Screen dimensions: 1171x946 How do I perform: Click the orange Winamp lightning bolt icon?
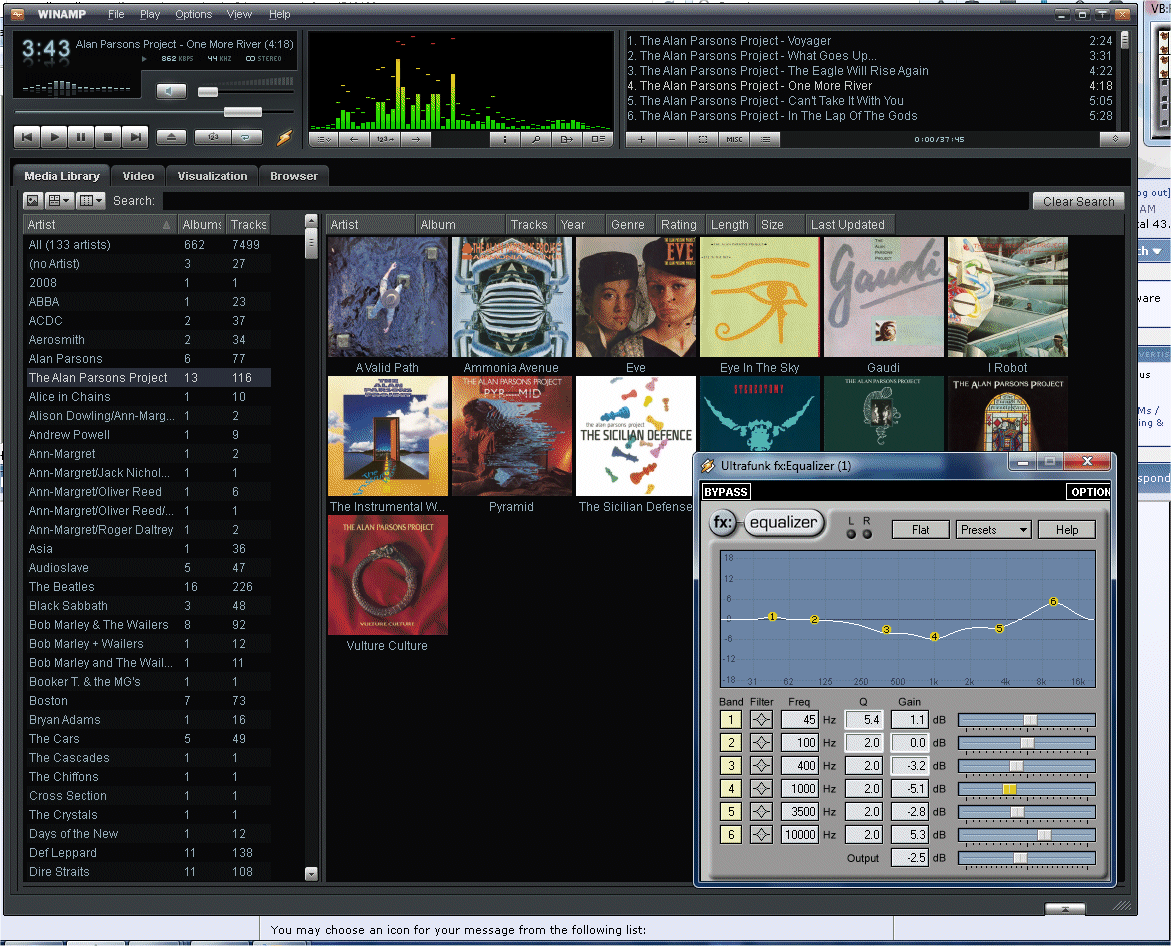tap(285, 137)
